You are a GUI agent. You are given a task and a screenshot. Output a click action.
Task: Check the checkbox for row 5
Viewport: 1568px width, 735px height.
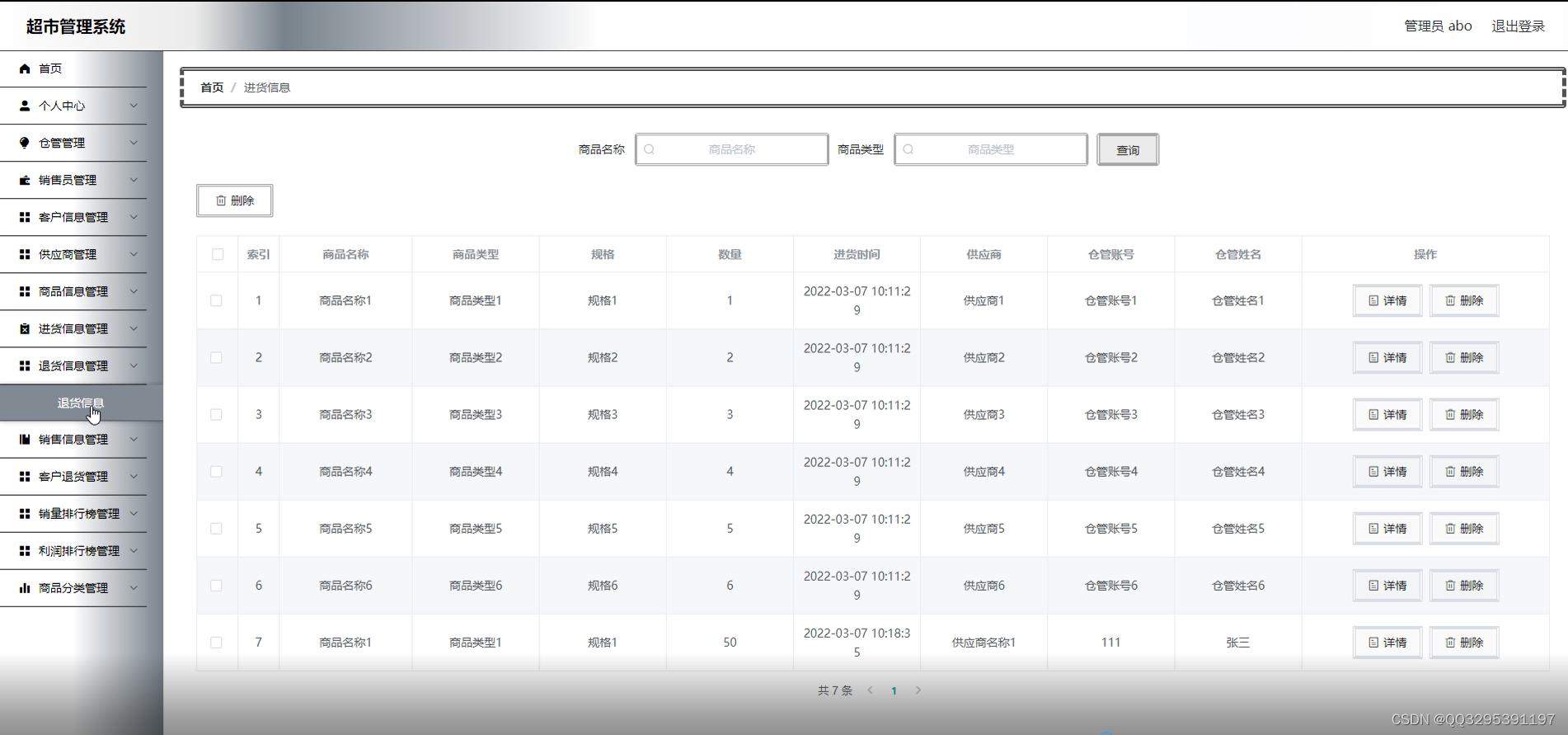pos(216,528)
